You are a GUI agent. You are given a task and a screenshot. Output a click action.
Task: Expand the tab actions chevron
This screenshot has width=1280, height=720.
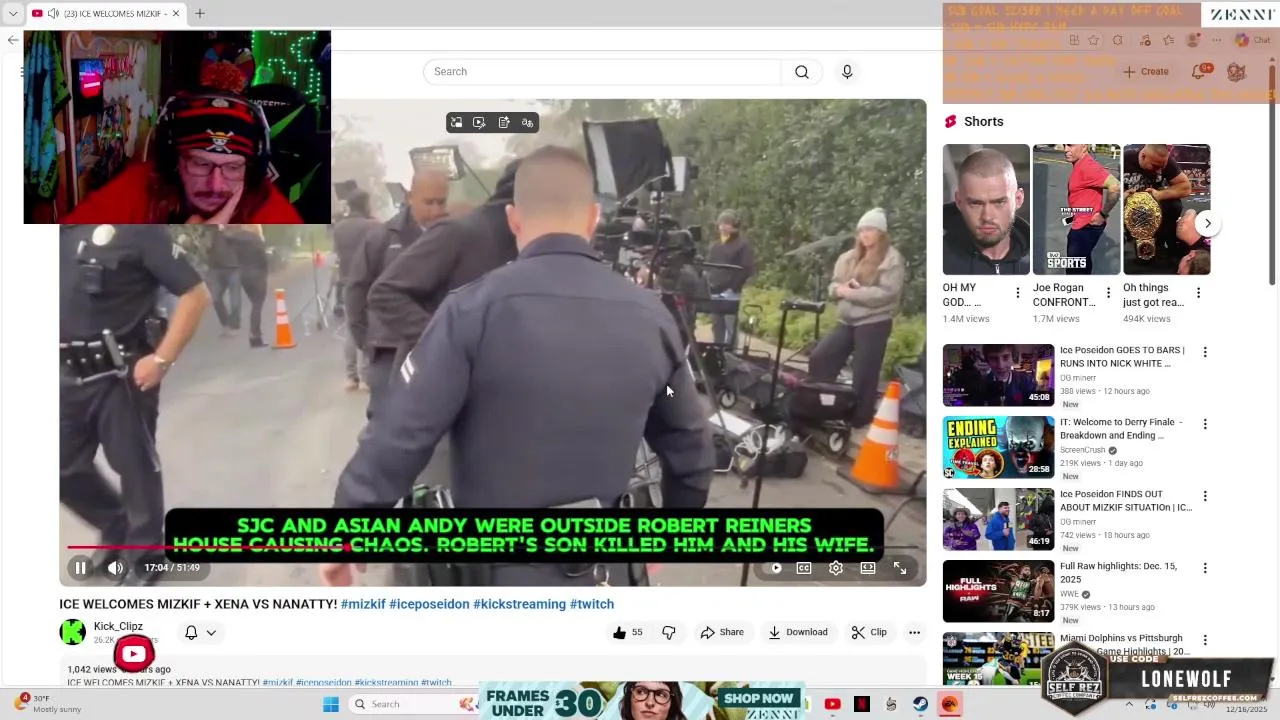pyautogui.click(x=13, y=13)
